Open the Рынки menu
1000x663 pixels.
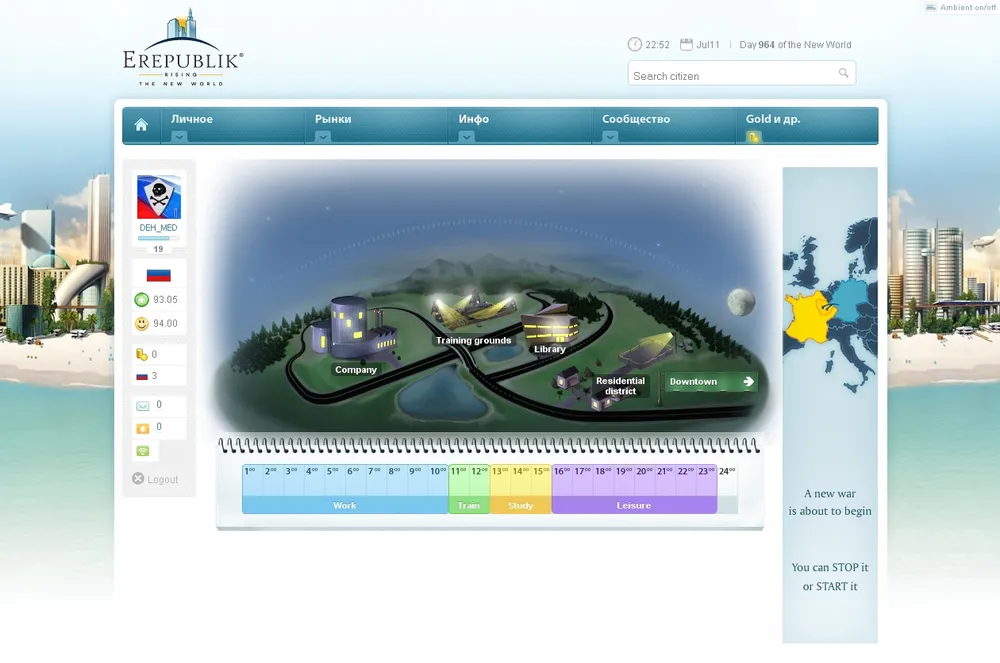tap(333, 119)
